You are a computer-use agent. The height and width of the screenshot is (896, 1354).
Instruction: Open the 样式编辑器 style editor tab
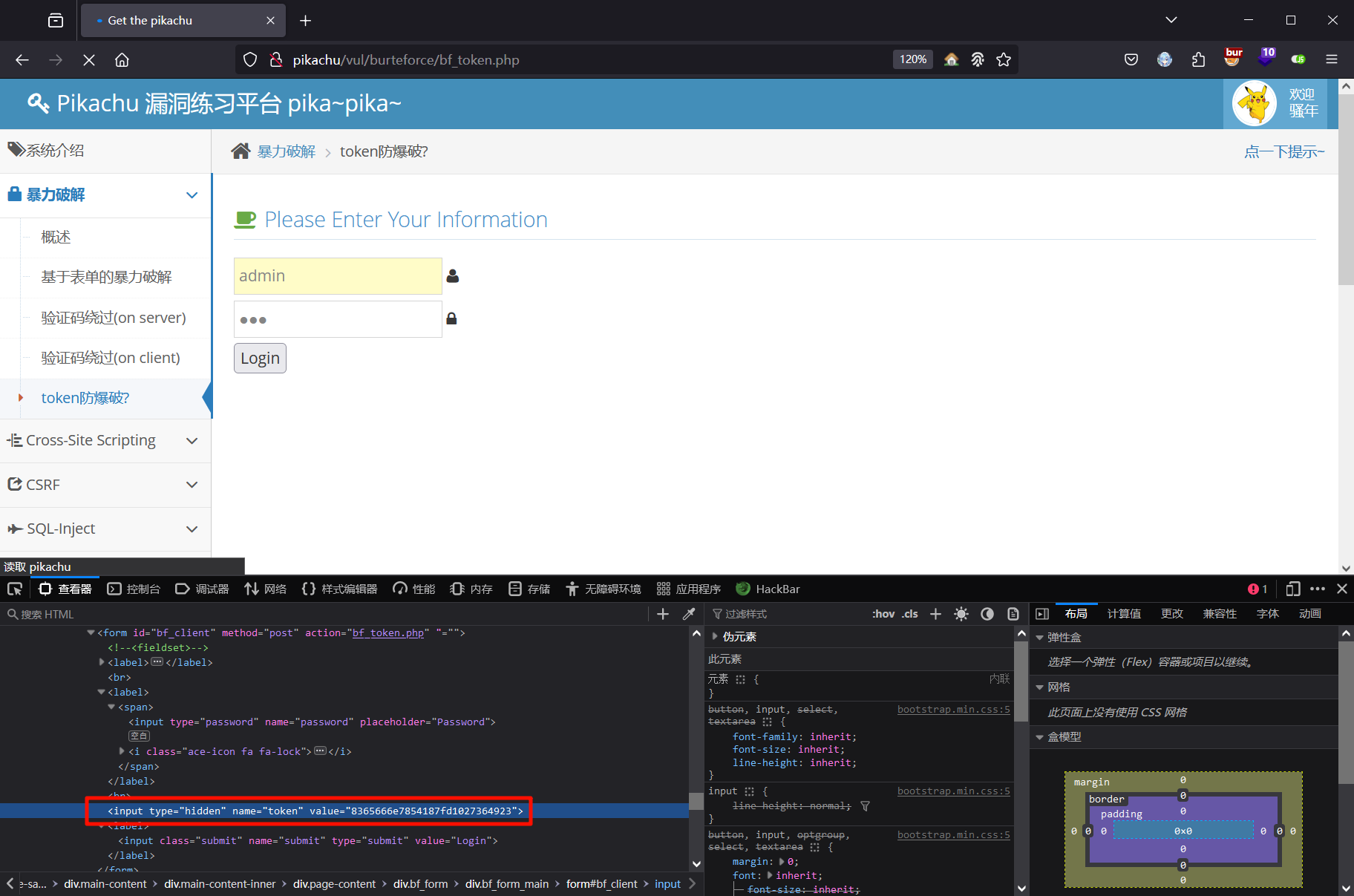(340, 589)
